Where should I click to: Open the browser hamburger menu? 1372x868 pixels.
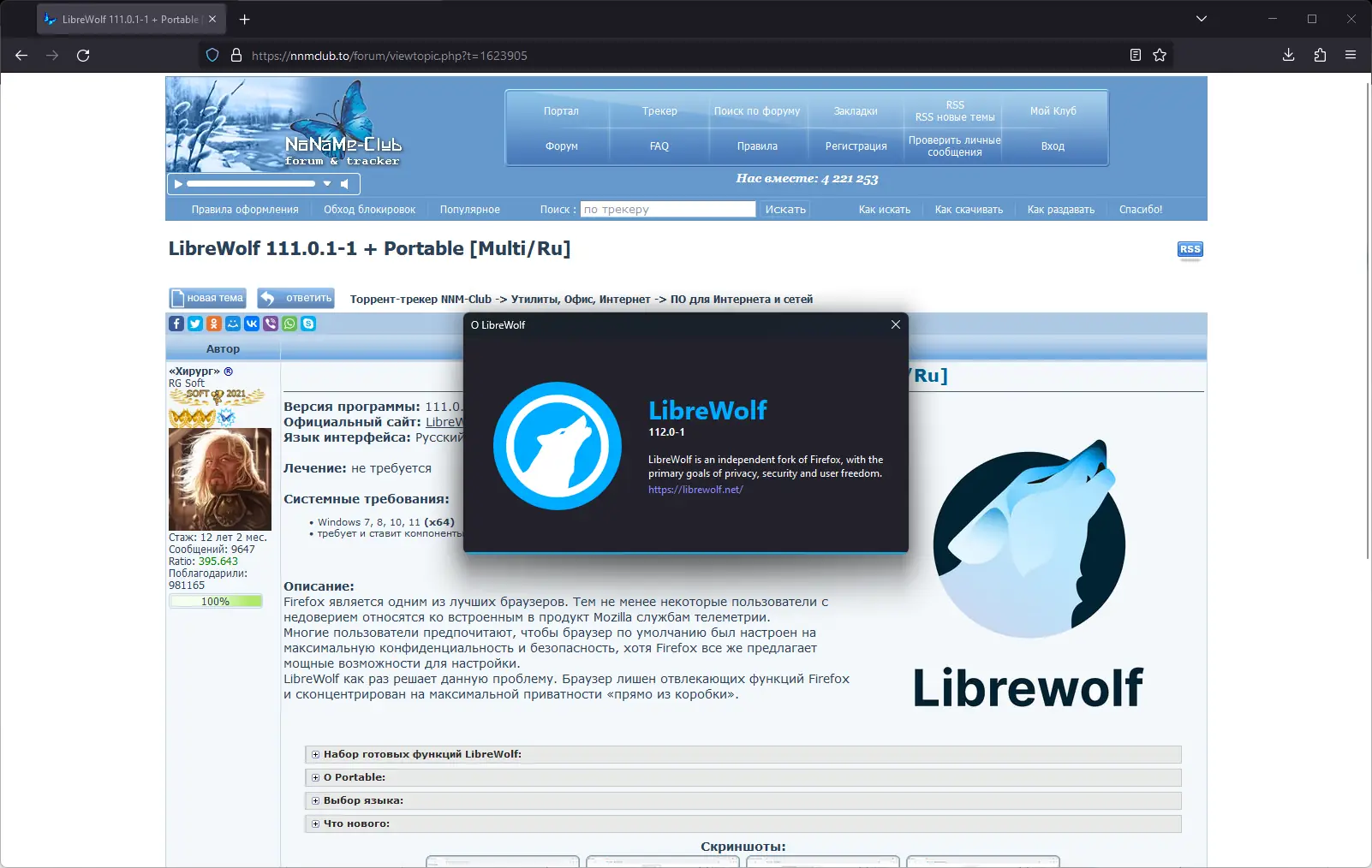pyautogui.click(x=1351, y=56)
